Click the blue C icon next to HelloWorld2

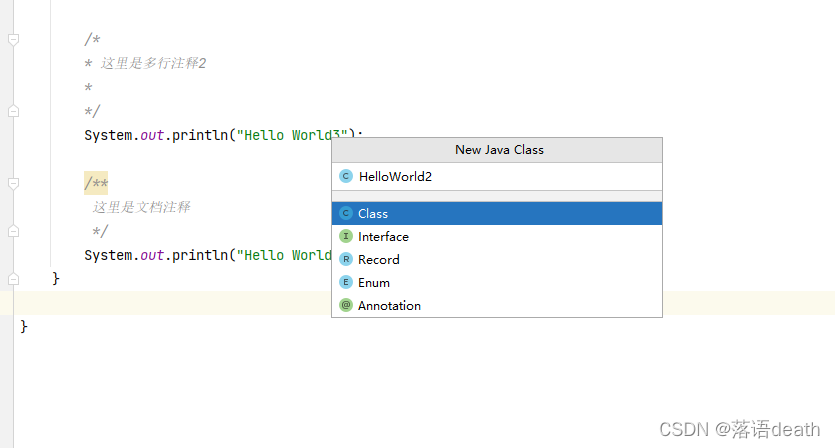click(x=346, y=176)
